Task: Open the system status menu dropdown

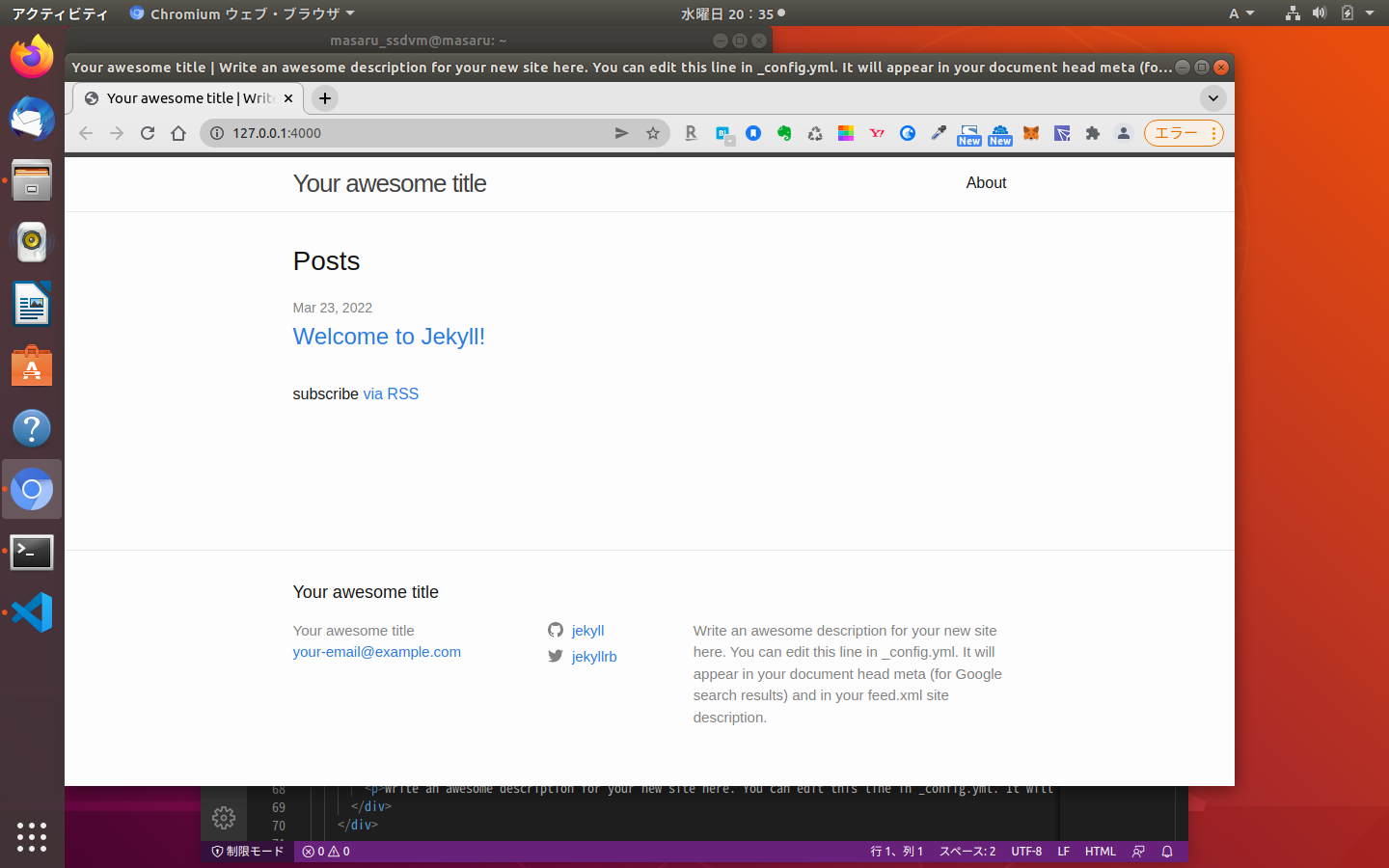Action: [x=1371, y=13]
